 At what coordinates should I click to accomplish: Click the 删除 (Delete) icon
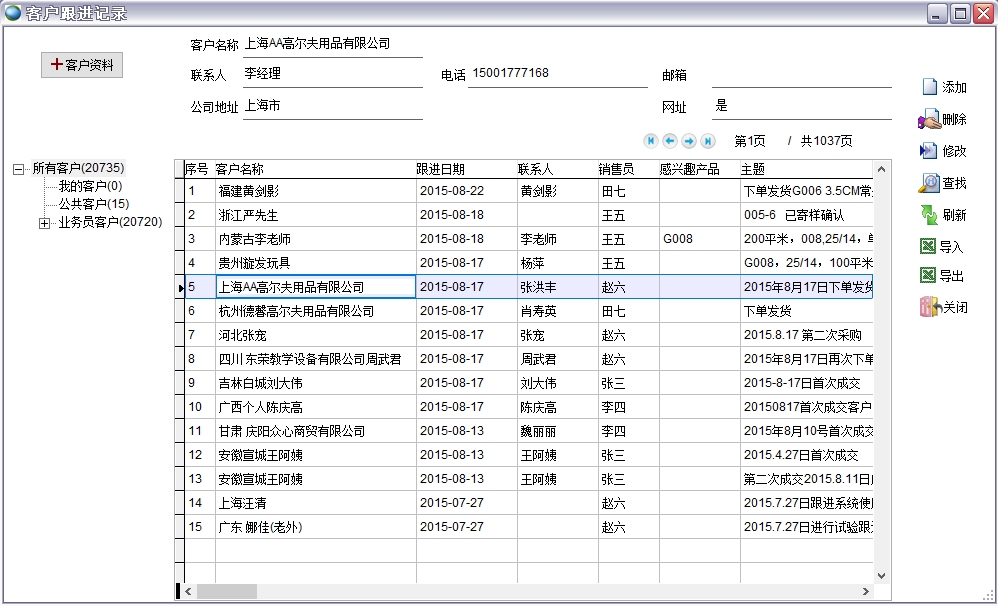(929, 119)
